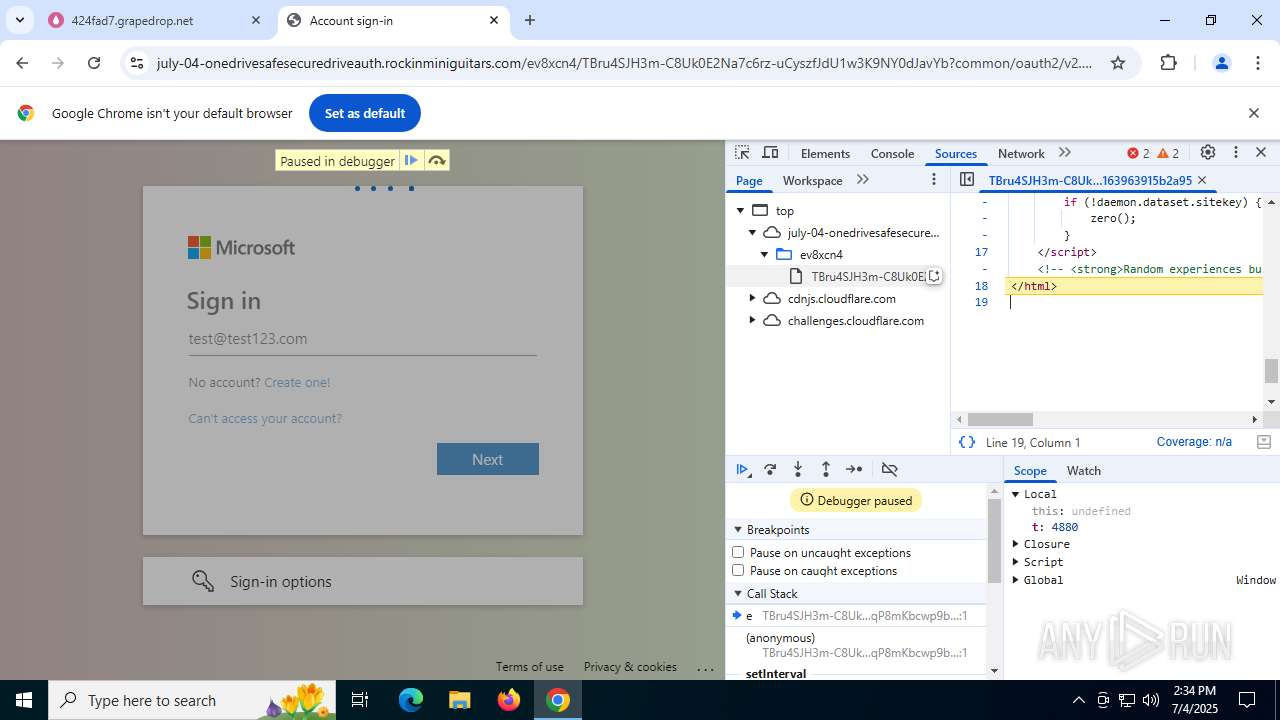Switch to the Console tab

point(892,153)
